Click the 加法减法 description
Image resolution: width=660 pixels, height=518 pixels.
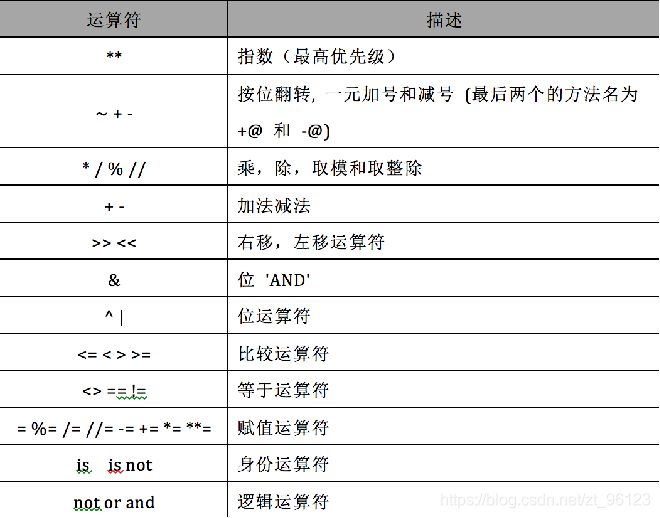pos(274,206)
